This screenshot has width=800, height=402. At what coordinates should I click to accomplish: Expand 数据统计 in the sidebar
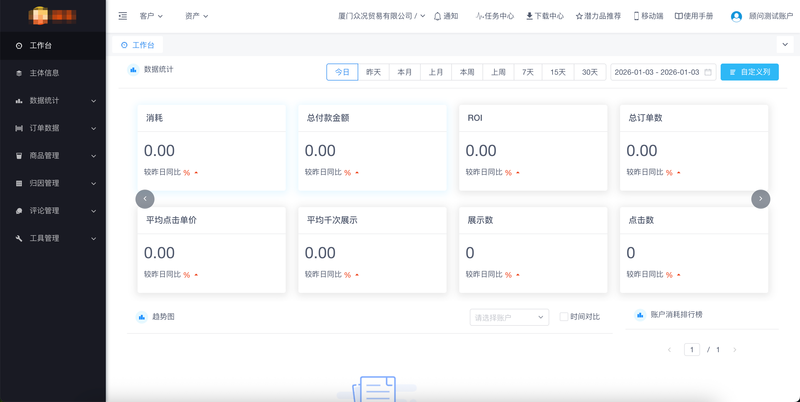tap(53, 101)
